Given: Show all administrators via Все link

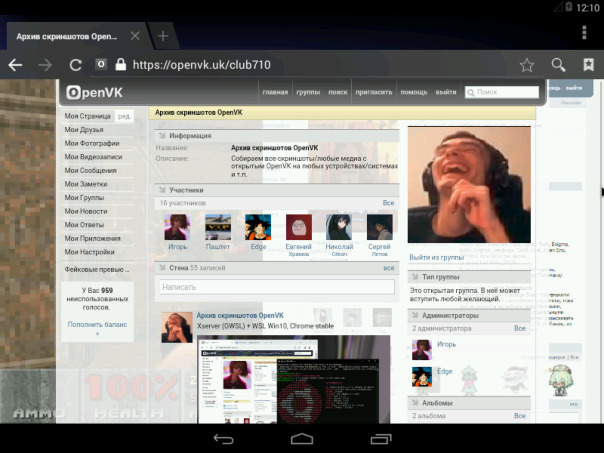Looking at the screenshot, I should click(520, 329).
